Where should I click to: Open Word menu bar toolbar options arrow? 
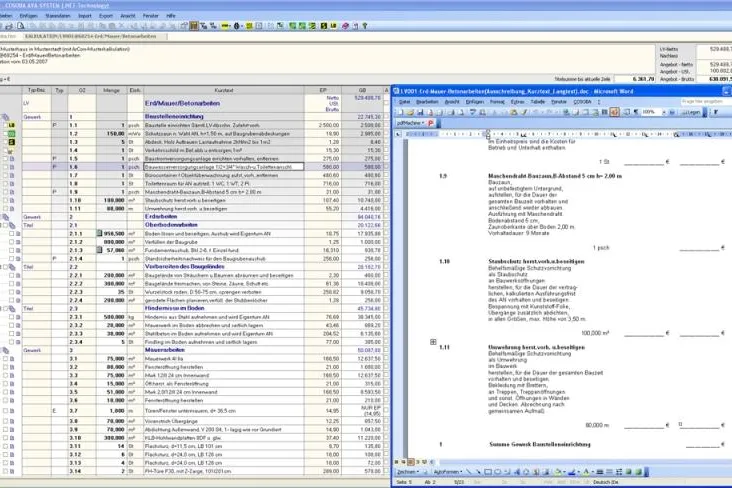pos(599,101)
